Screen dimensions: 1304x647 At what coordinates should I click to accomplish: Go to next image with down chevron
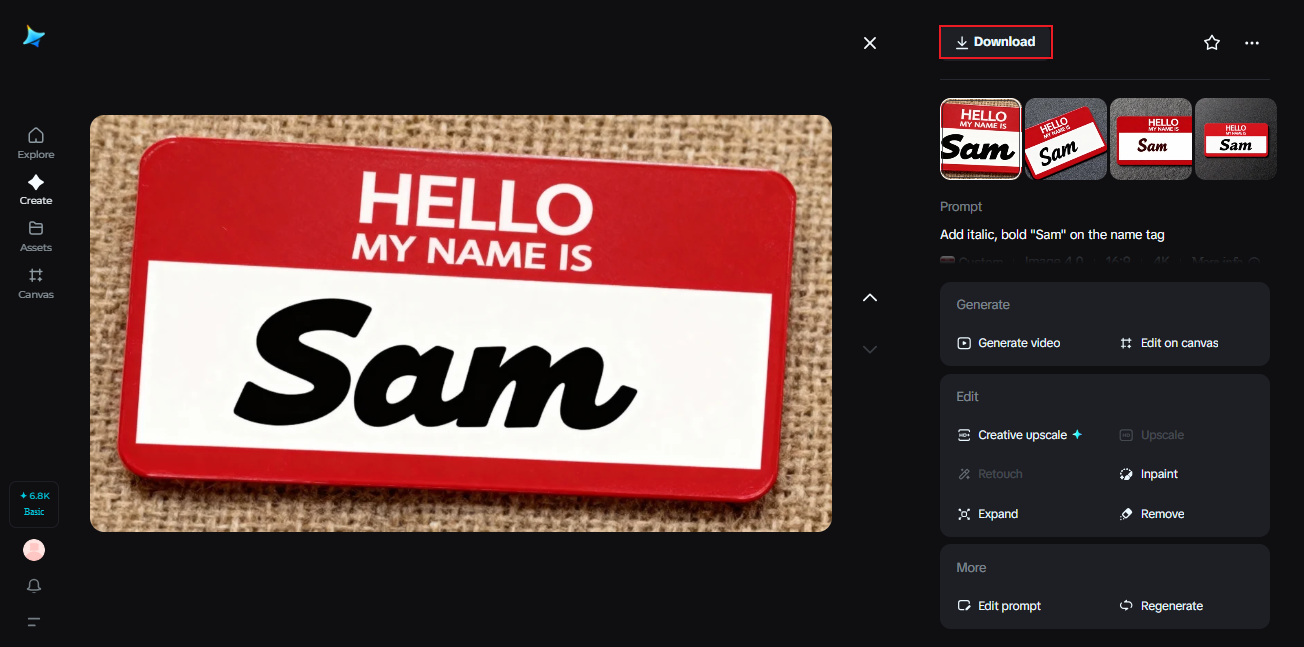click(x=869, y=349)
